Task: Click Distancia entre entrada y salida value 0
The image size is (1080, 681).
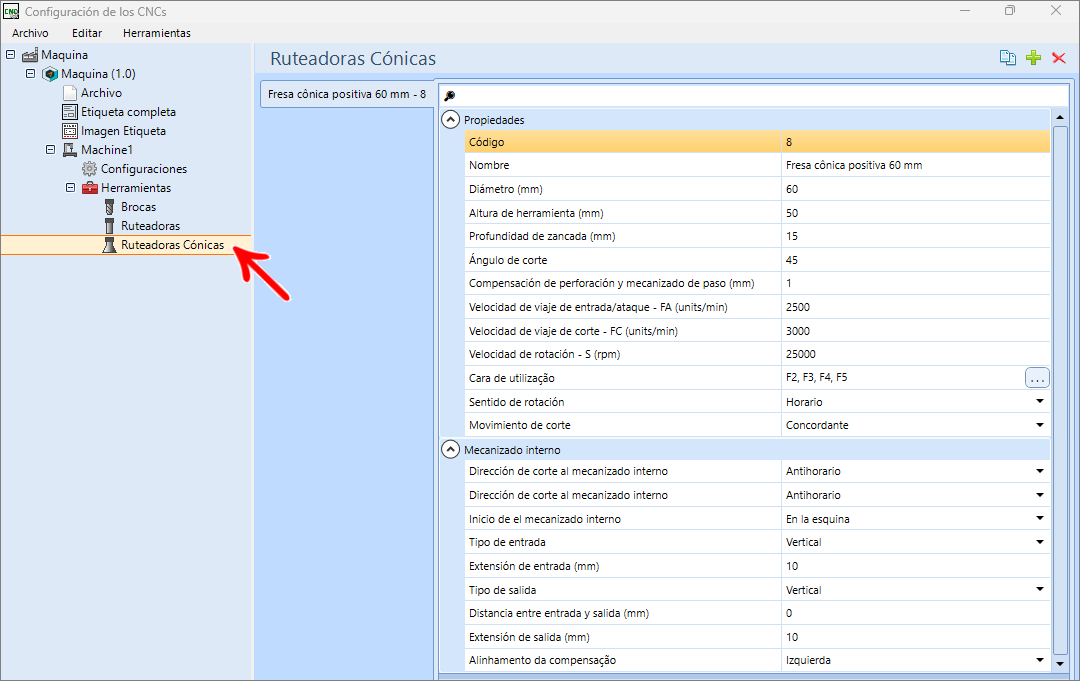Action: point(915,613)
